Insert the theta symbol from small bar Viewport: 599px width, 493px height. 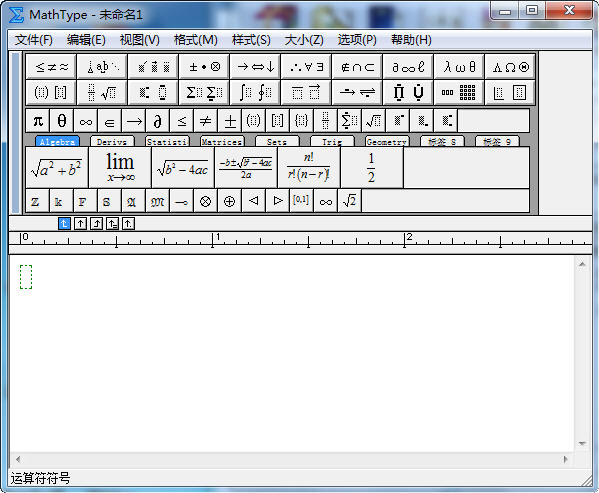(x=62, y=121)
